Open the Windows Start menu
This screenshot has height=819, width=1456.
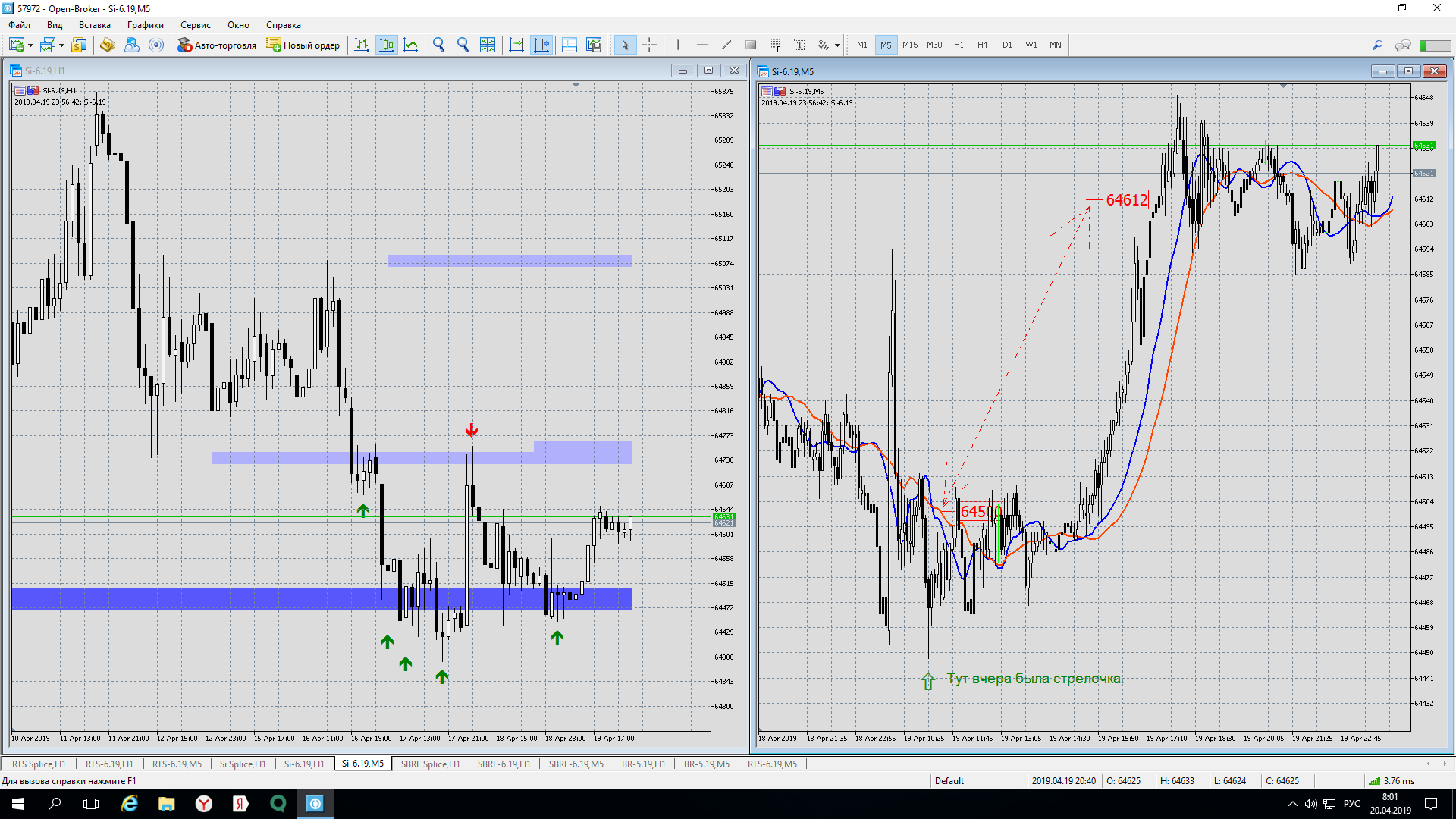pos(18,804)
